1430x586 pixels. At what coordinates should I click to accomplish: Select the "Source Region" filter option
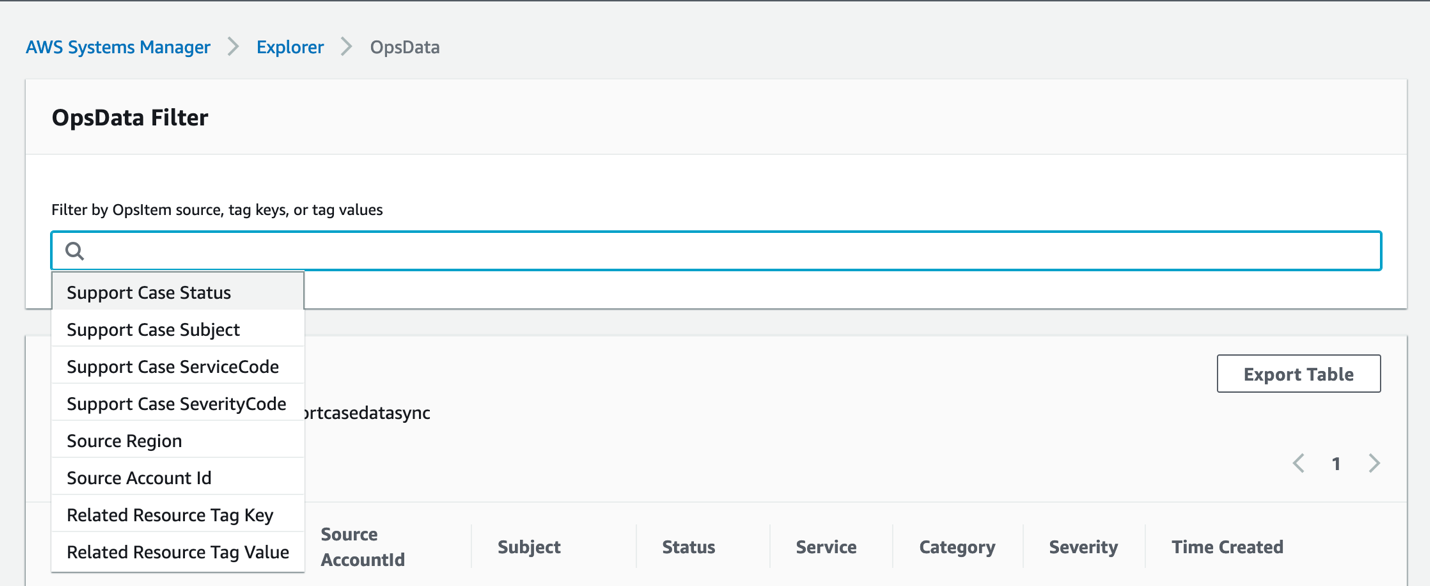124,440
